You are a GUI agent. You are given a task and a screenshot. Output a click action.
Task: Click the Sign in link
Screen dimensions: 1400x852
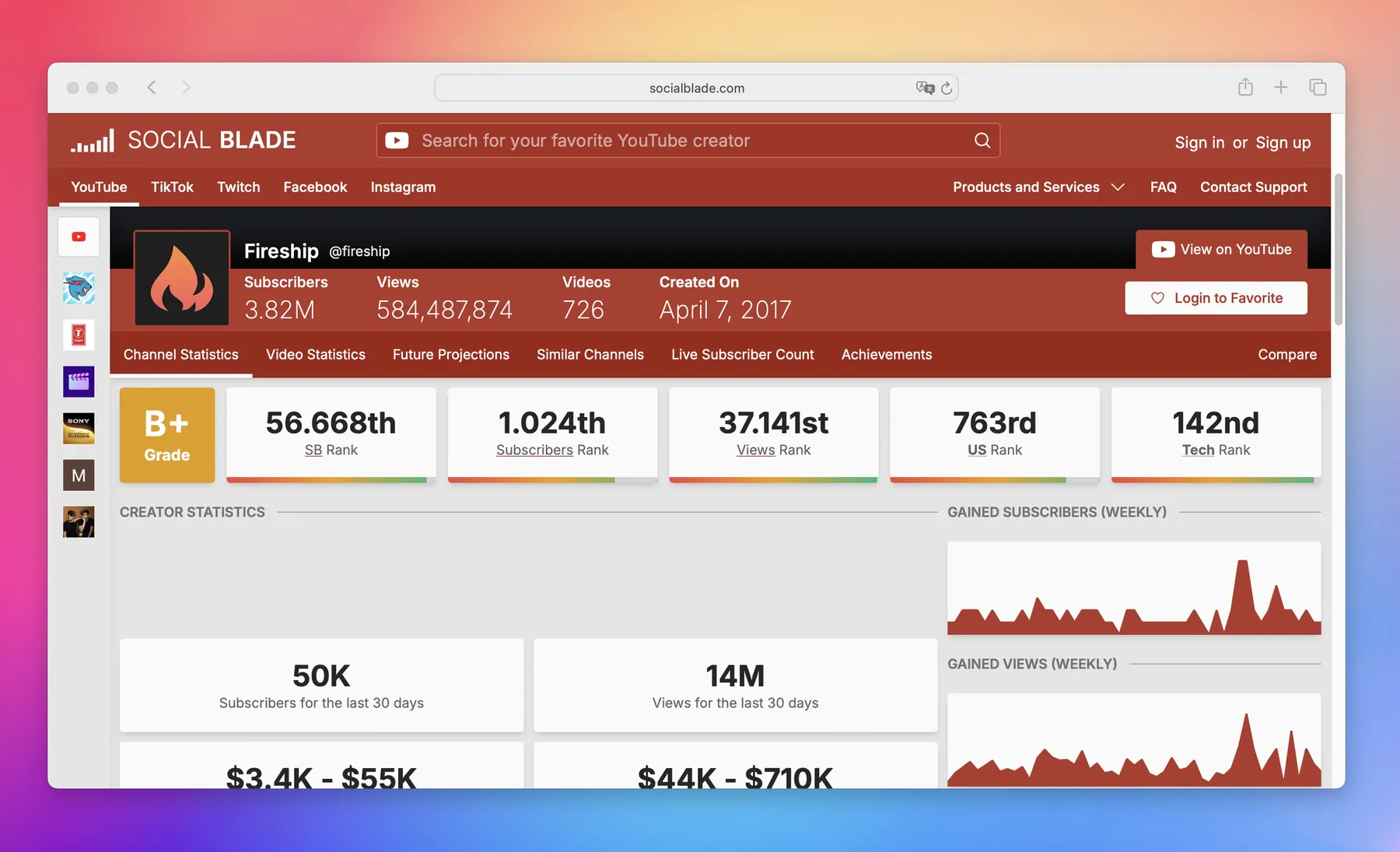(1199, 142)
